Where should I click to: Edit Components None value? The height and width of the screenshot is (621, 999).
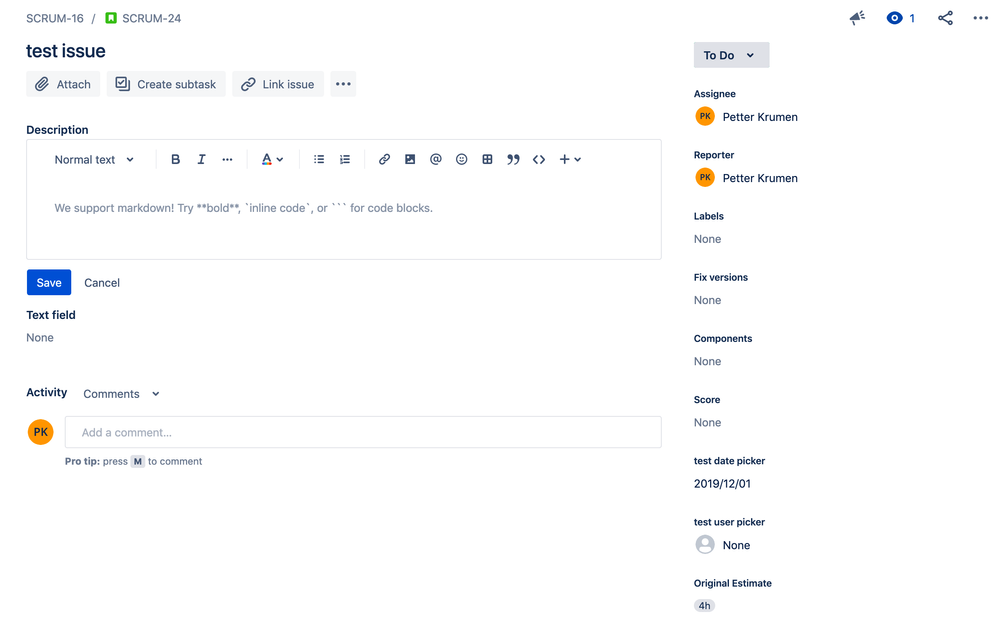[707, 361]
